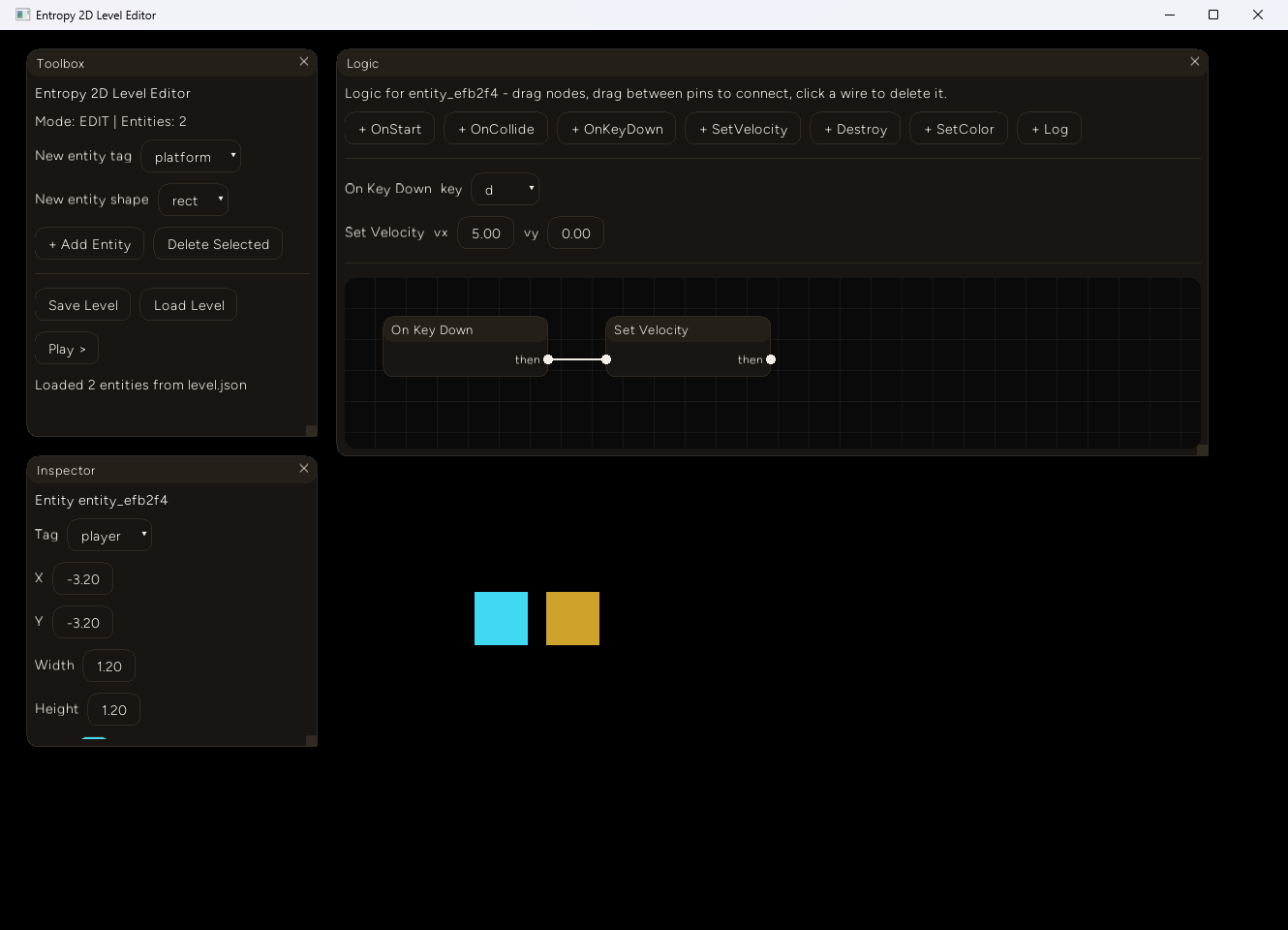This screenshot has height=930, width=1288.
Task: Click the Set Velocity input pin
Action: [606, 359]
